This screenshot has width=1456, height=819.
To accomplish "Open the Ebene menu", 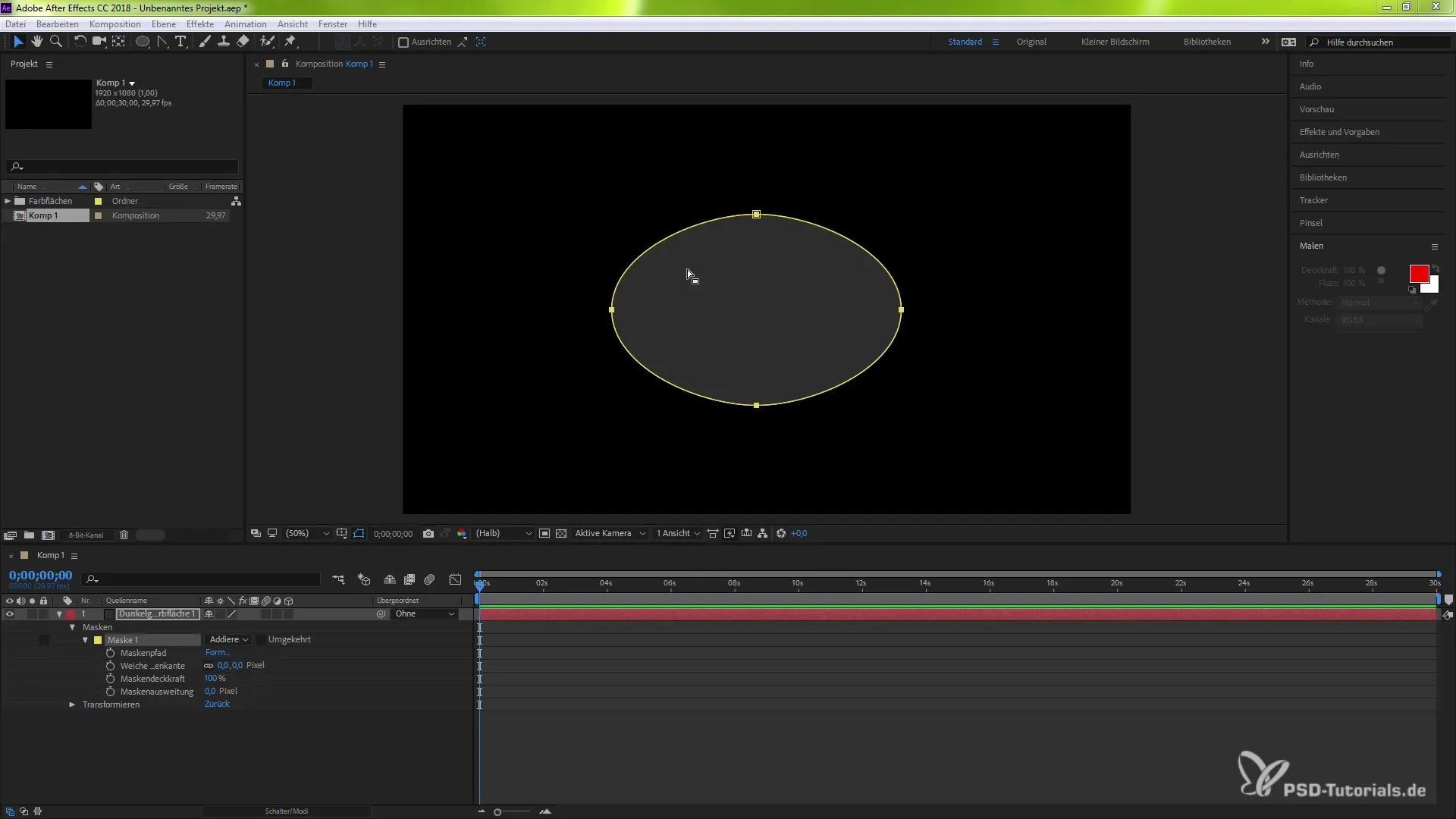I will click(x=163, y=24).
